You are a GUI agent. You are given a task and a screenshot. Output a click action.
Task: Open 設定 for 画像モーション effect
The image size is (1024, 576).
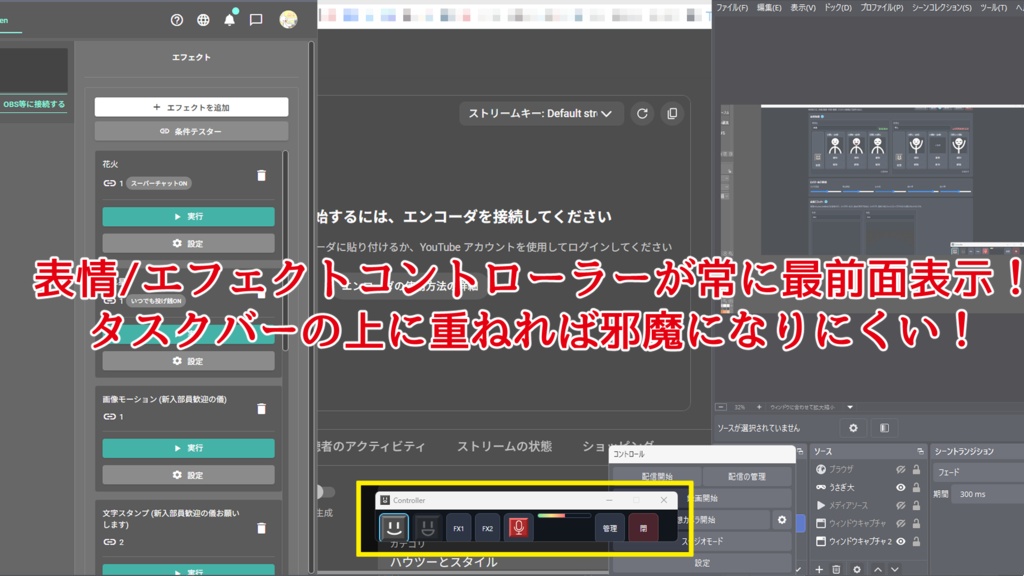[188, 475]
